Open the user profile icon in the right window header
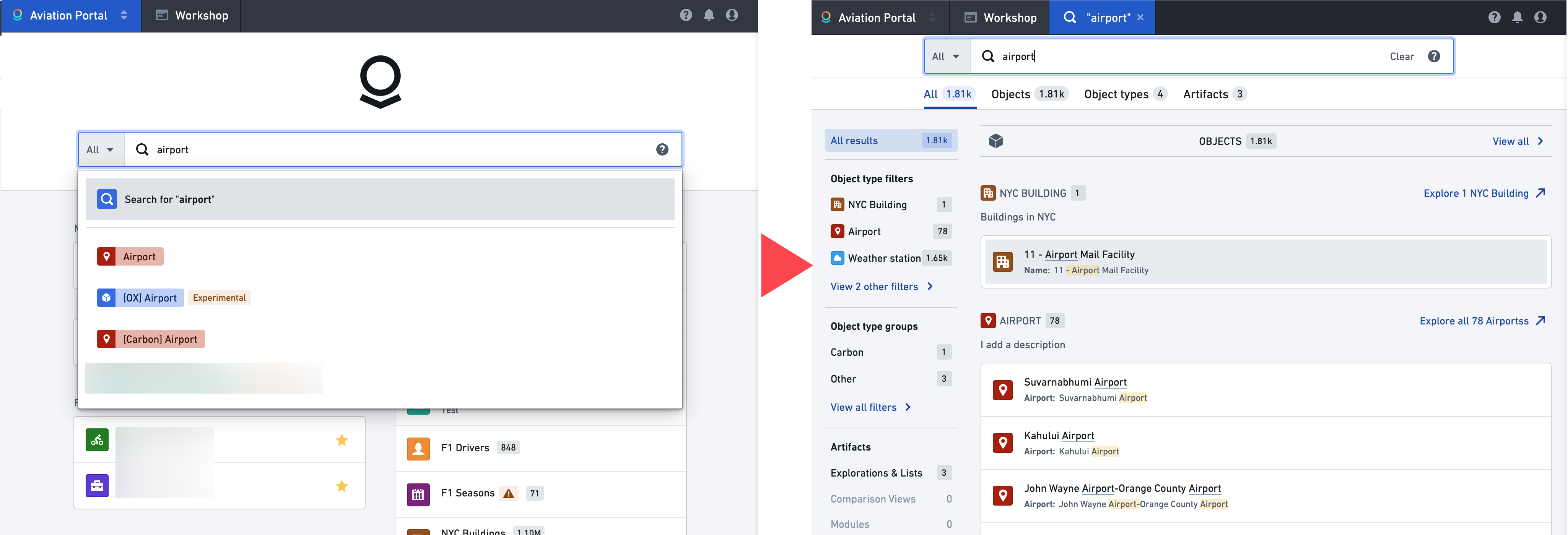This screenshot has height=535, width=1568. pyautogui.click(x=1540, y=18)
